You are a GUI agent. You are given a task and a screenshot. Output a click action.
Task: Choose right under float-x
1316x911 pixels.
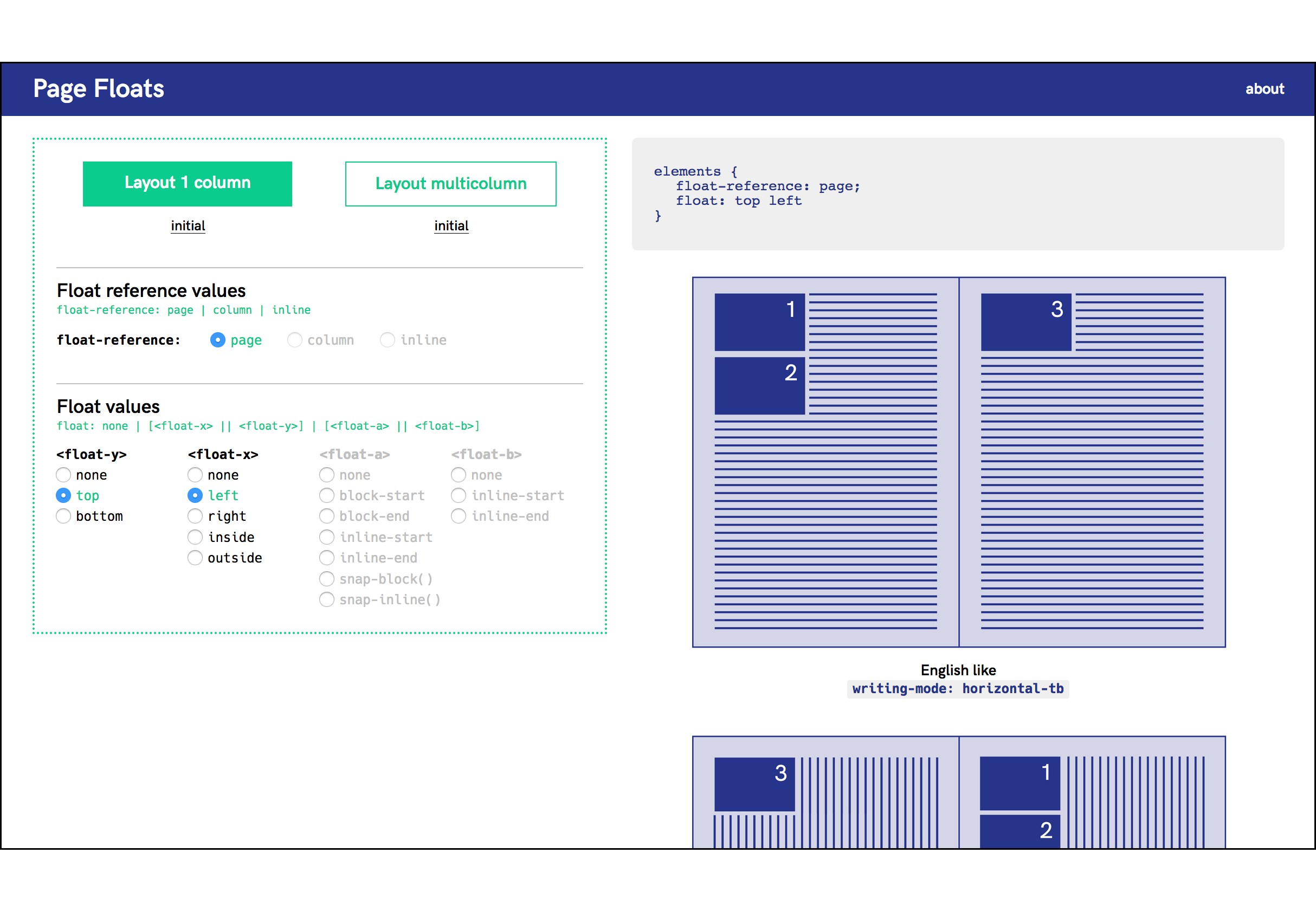195,516
